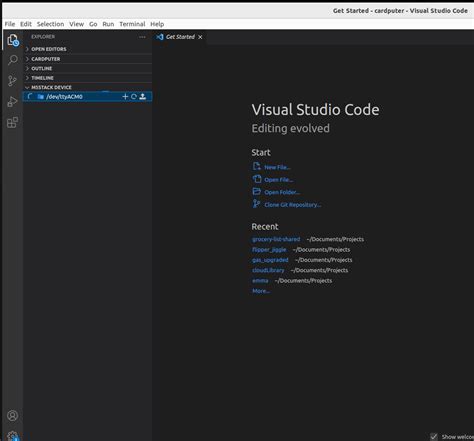474x441 pixels.
Task: Click the VS Code icon on Get Started tab
Action: [160, 37]
